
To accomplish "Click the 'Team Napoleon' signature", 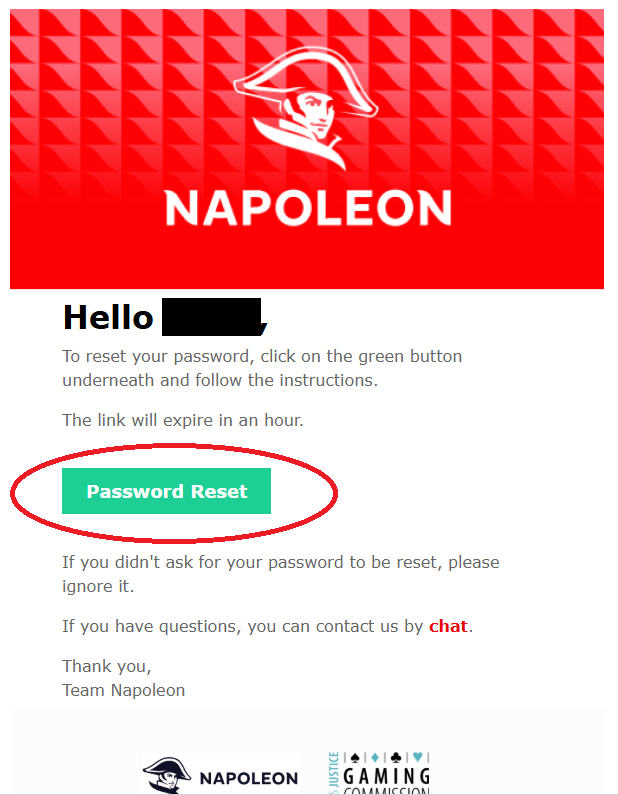I will pos(123,690).
